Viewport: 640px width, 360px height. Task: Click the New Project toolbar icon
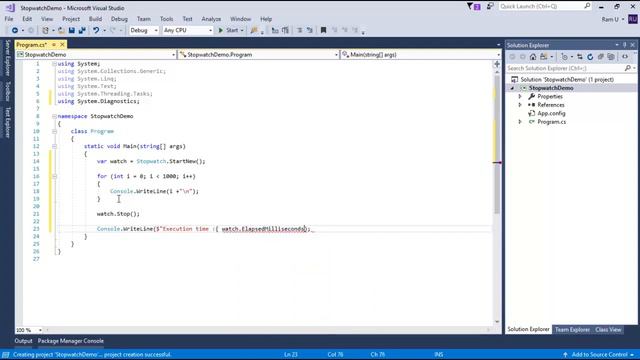pyautogui.click(x=45, y=30)
